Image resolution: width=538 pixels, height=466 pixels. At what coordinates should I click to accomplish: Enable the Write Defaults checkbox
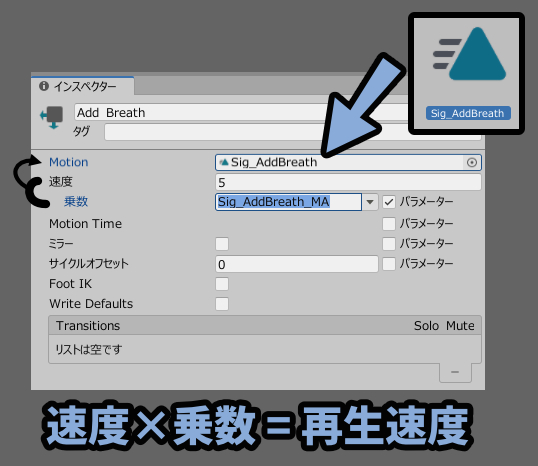pos(222,304)
